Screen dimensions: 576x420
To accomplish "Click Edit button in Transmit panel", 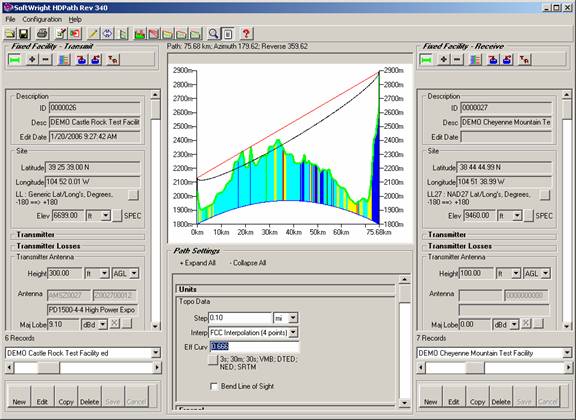I will [42, 396].
